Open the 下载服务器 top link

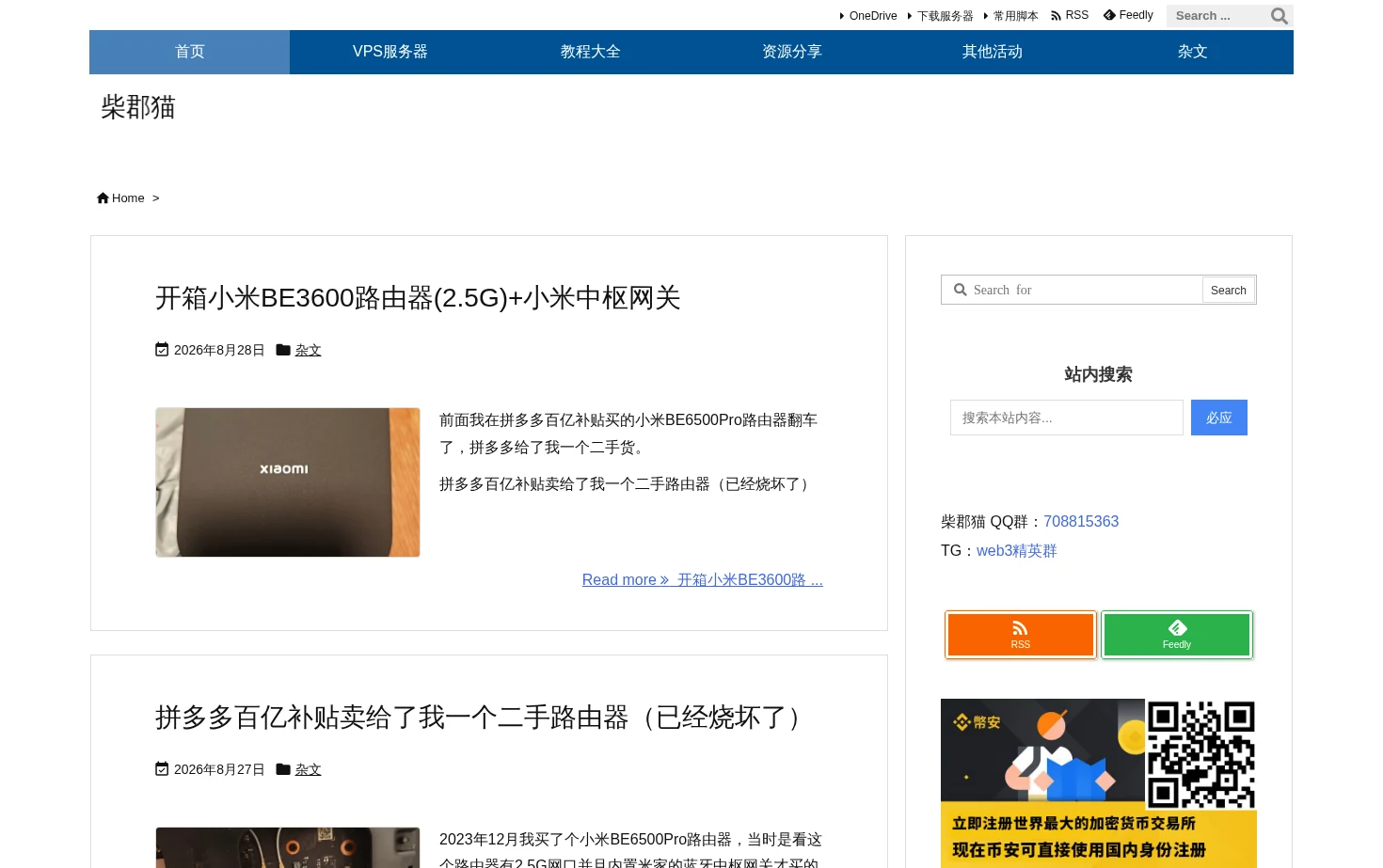[945, 16]
